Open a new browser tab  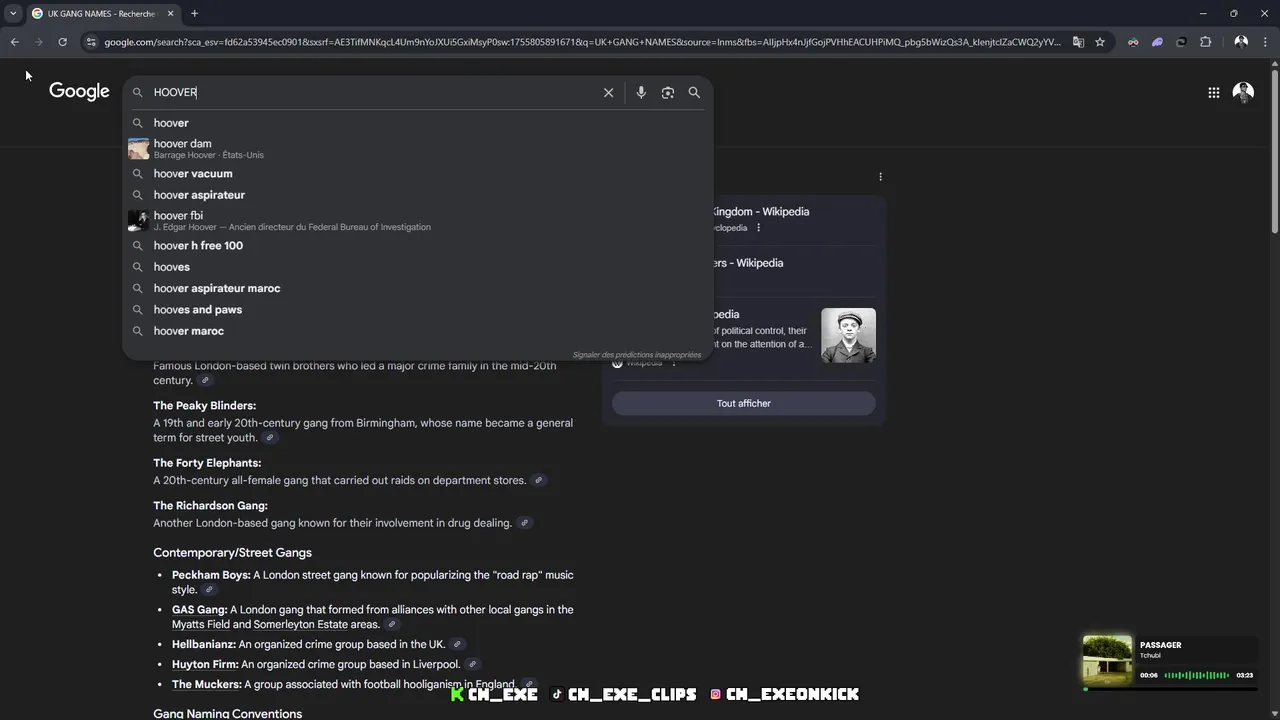coord(194,14)
